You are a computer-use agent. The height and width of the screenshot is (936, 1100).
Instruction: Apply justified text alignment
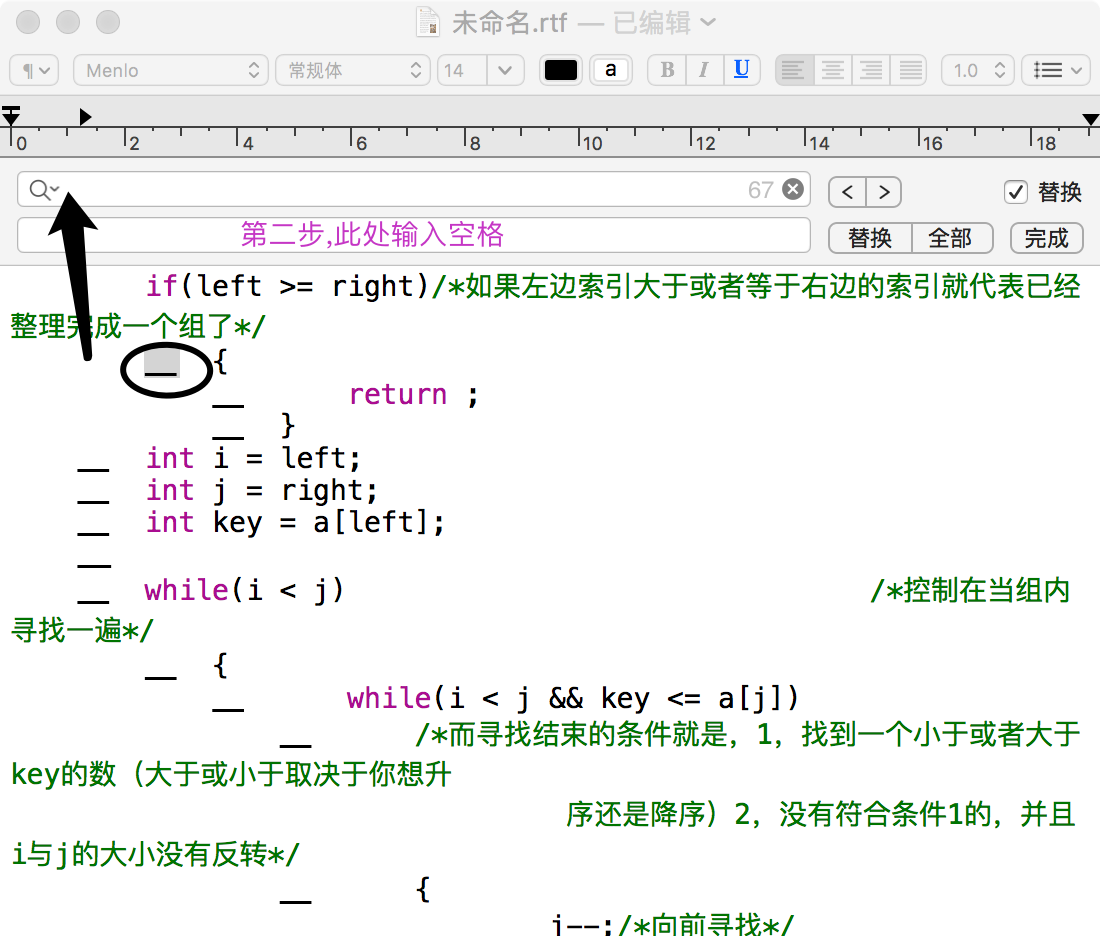tap(908, 70)
